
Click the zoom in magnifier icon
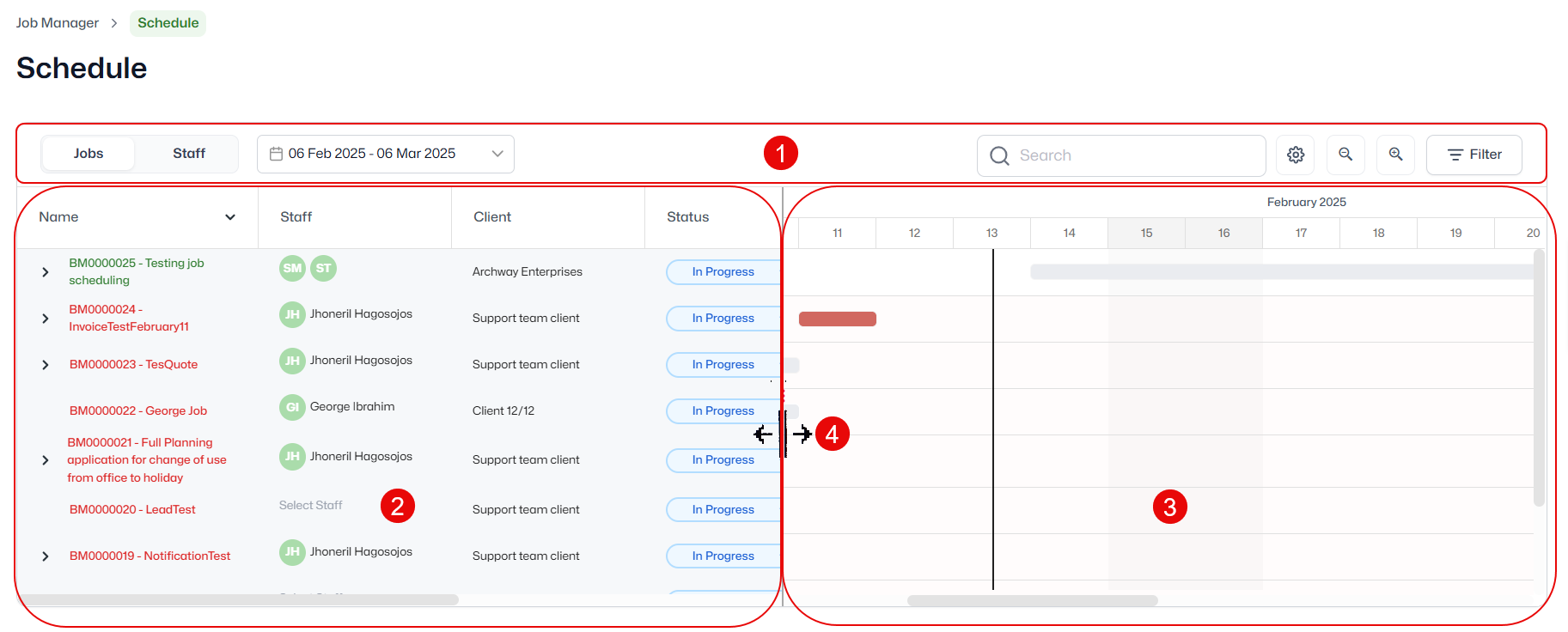[1395, 155]
